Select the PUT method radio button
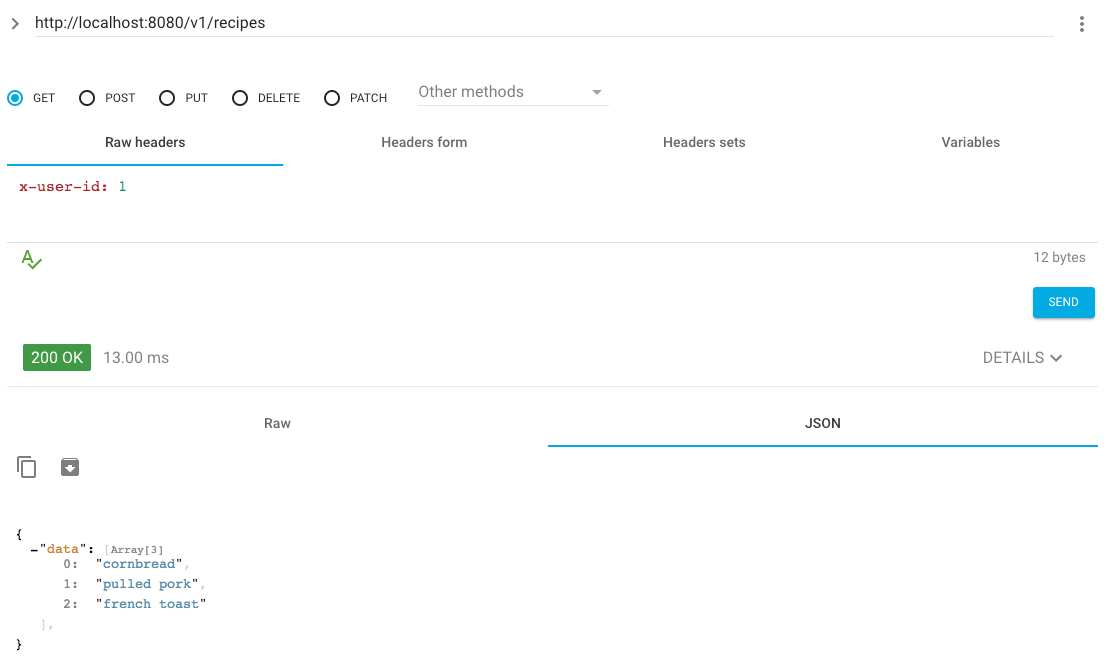 (167, 98)
